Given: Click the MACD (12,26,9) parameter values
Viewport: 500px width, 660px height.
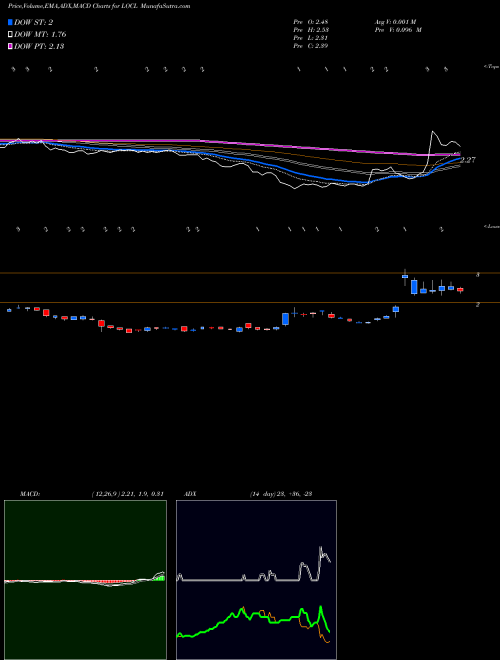Looking at the screenshot, I should (128, 494).
